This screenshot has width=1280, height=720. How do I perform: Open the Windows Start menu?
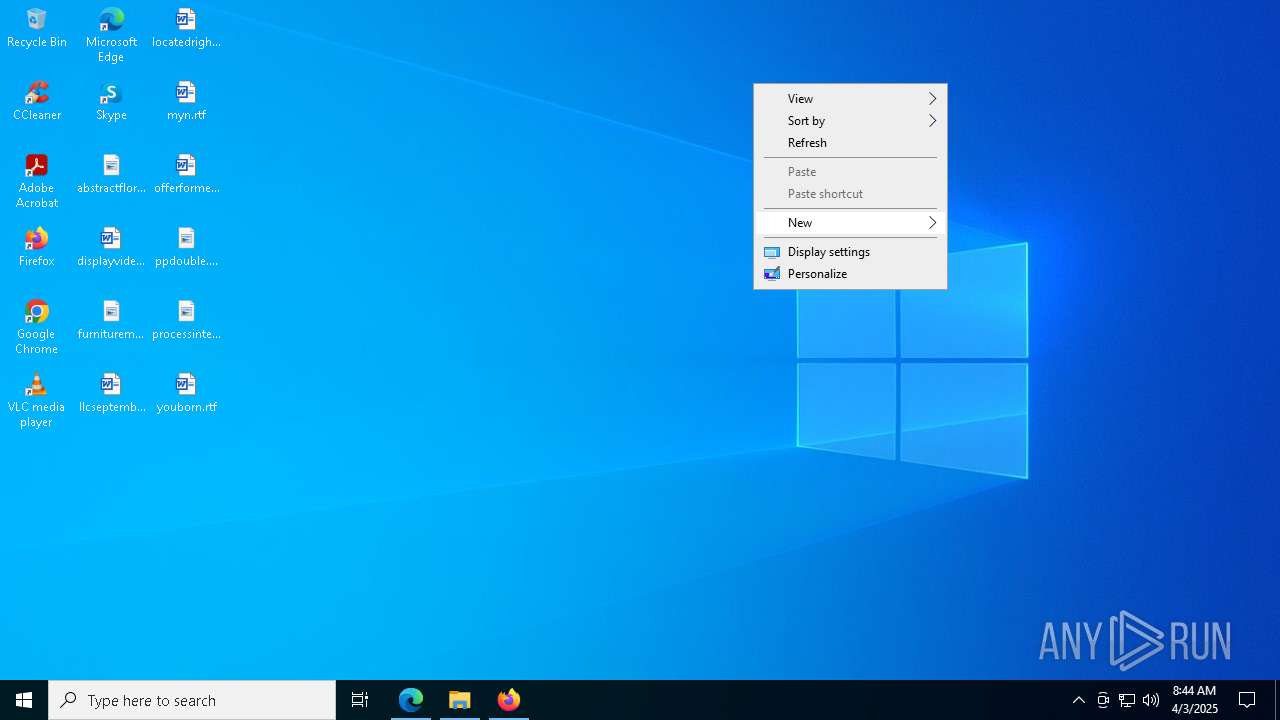[24, 700]
